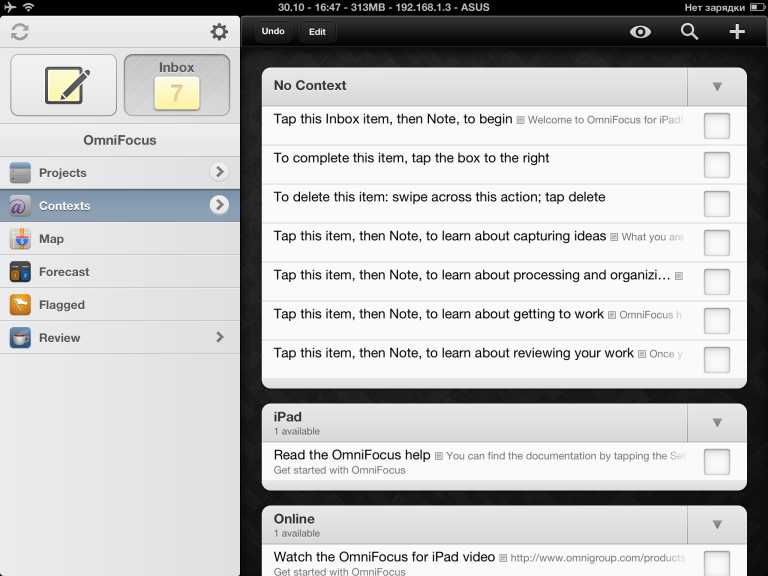Tap airplane mode icon in status bar

click(9, 7)
